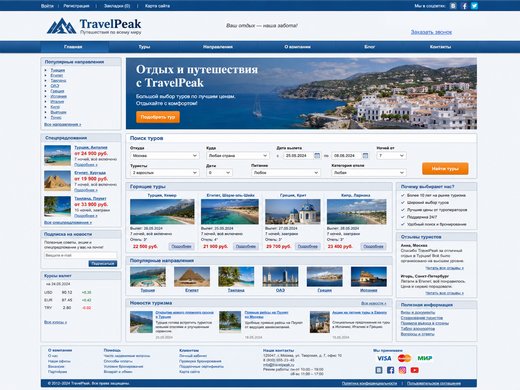Open the Направления nav tab
The image size is (520, 390).
tap(218, 47)
